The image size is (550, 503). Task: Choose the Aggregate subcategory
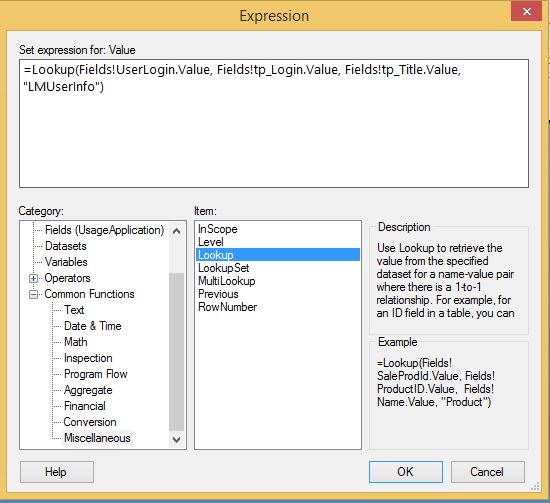[x=88, y=390]
